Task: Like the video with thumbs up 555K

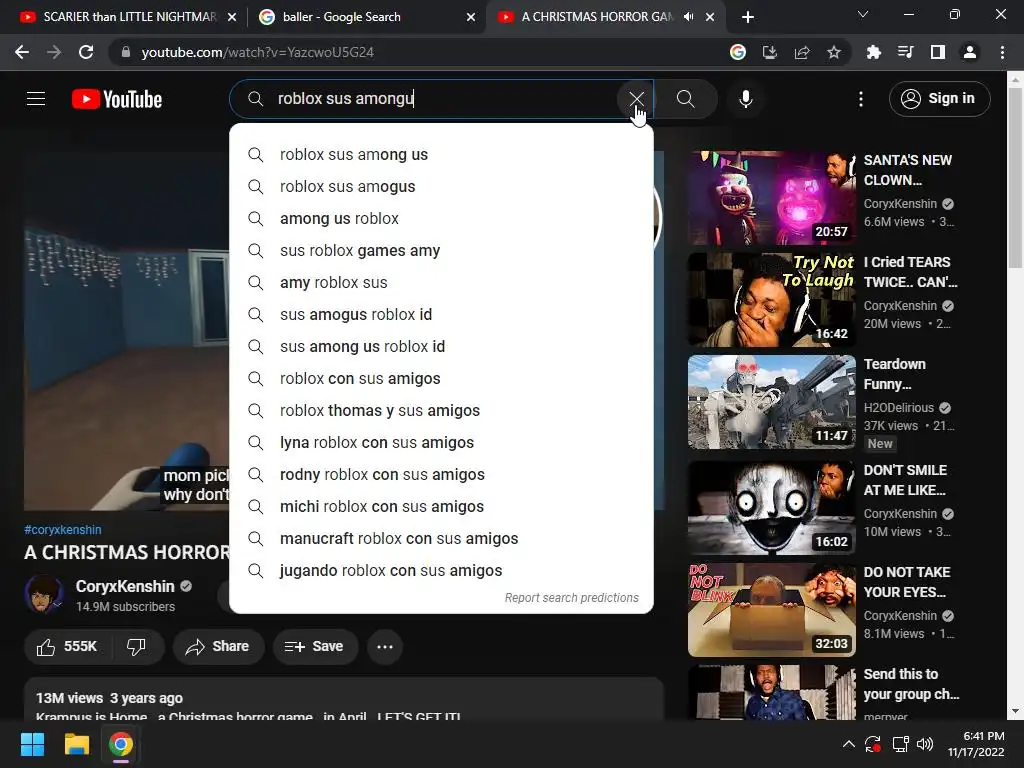Action: click(67, 647)
